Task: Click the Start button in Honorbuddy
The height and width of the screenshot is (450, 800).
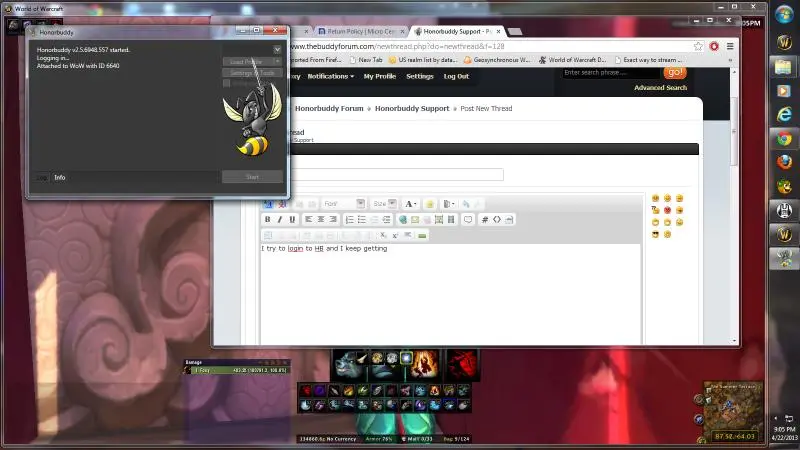Action: pos(253,177)
